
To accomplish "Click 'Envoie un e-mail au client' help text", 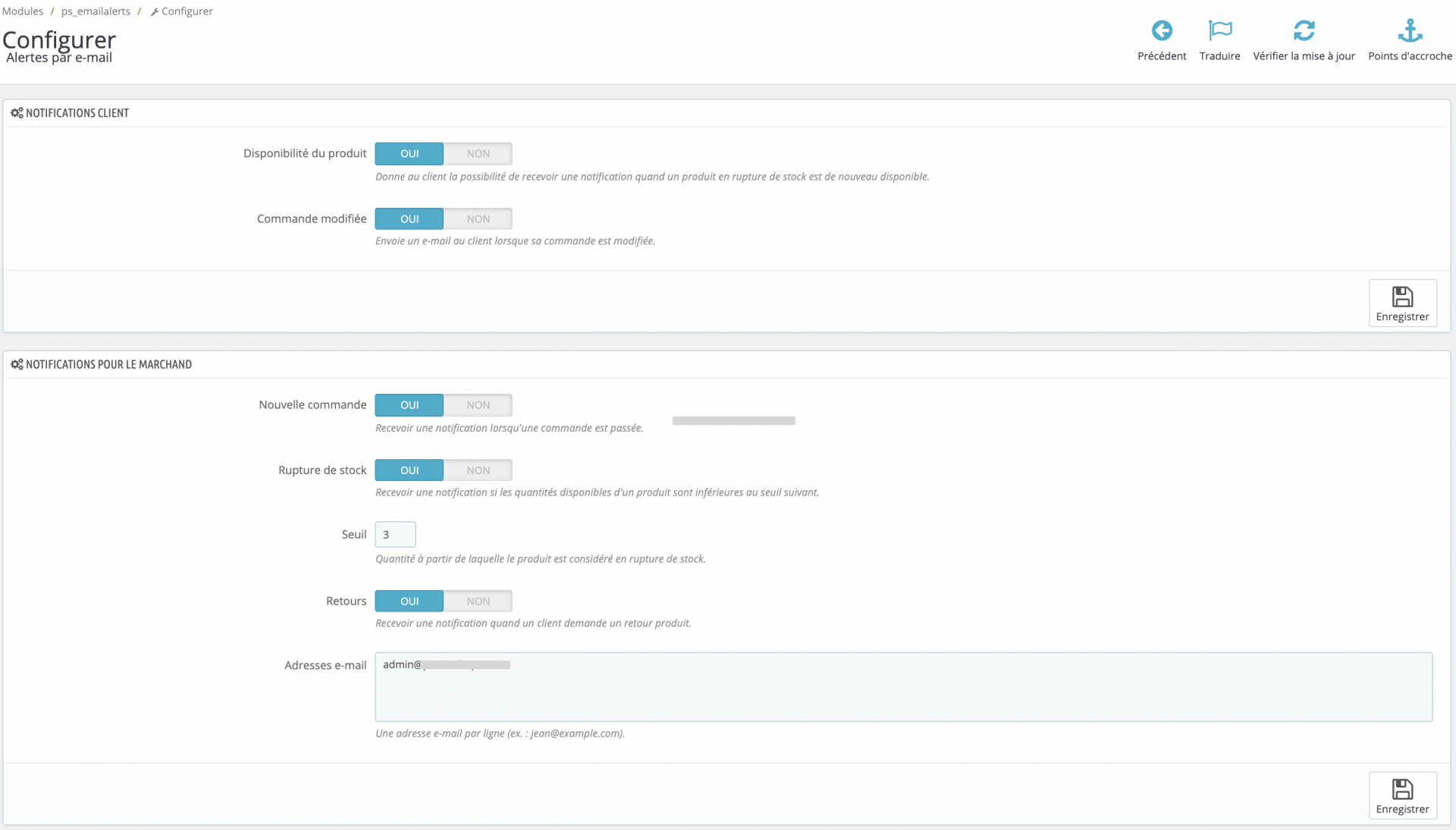I will (x=515, y=241).
